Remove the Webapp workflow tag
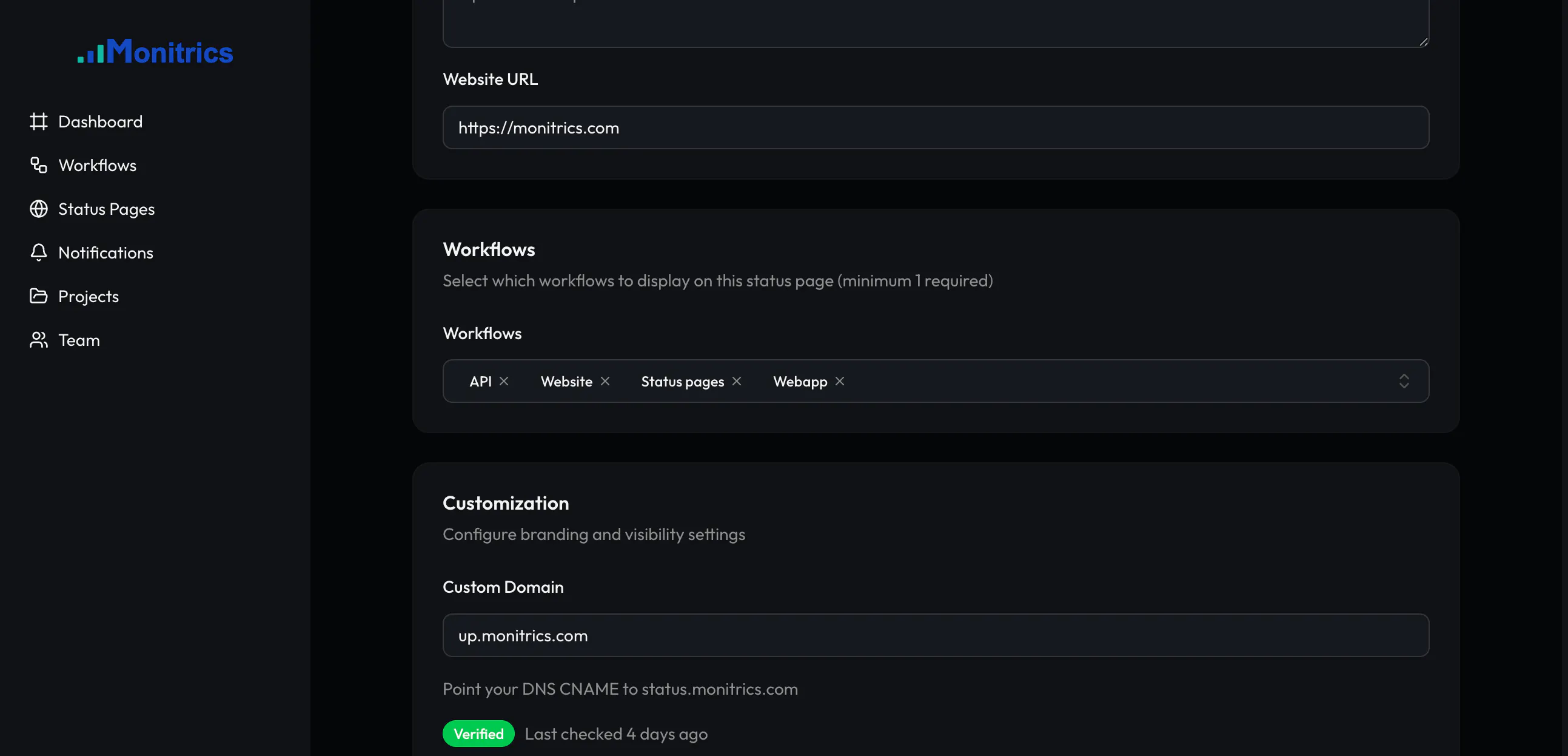This screenshot has height=756, width=1568. [839, 382]
